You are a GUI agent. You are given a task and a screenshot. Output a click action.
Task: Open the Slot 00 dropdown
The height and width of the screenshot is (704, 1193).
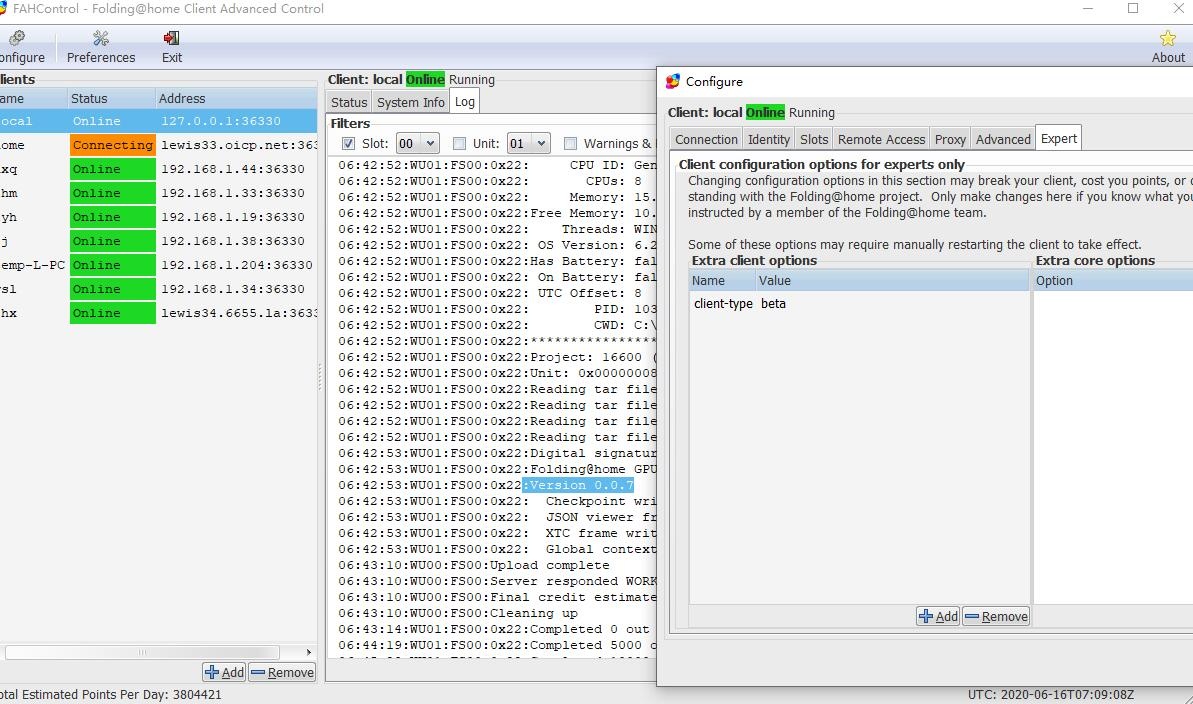[418, 143]
